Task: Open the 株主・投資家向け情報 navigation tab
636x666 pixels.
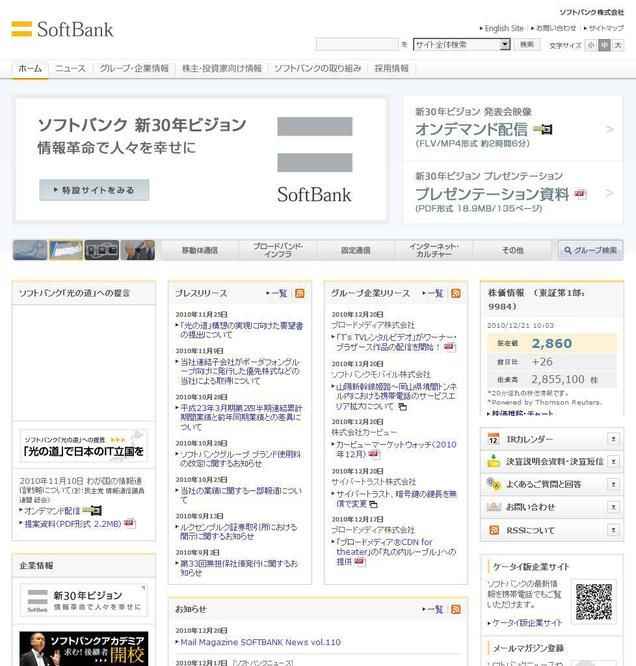Action: [222, 68]
